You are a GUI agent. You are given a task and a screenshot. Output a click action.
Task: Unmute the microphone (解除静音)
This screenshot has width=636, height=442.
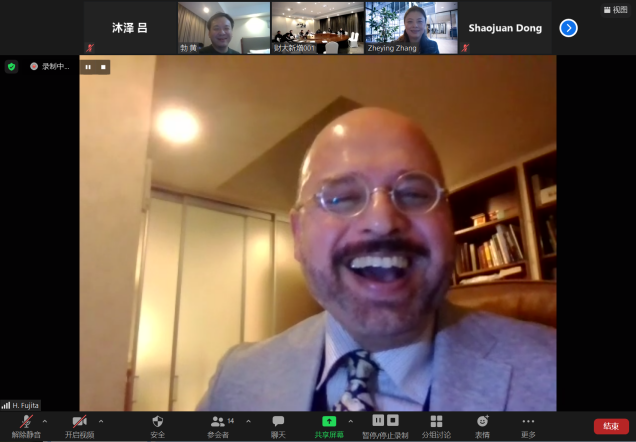click(x=27, y=423)
